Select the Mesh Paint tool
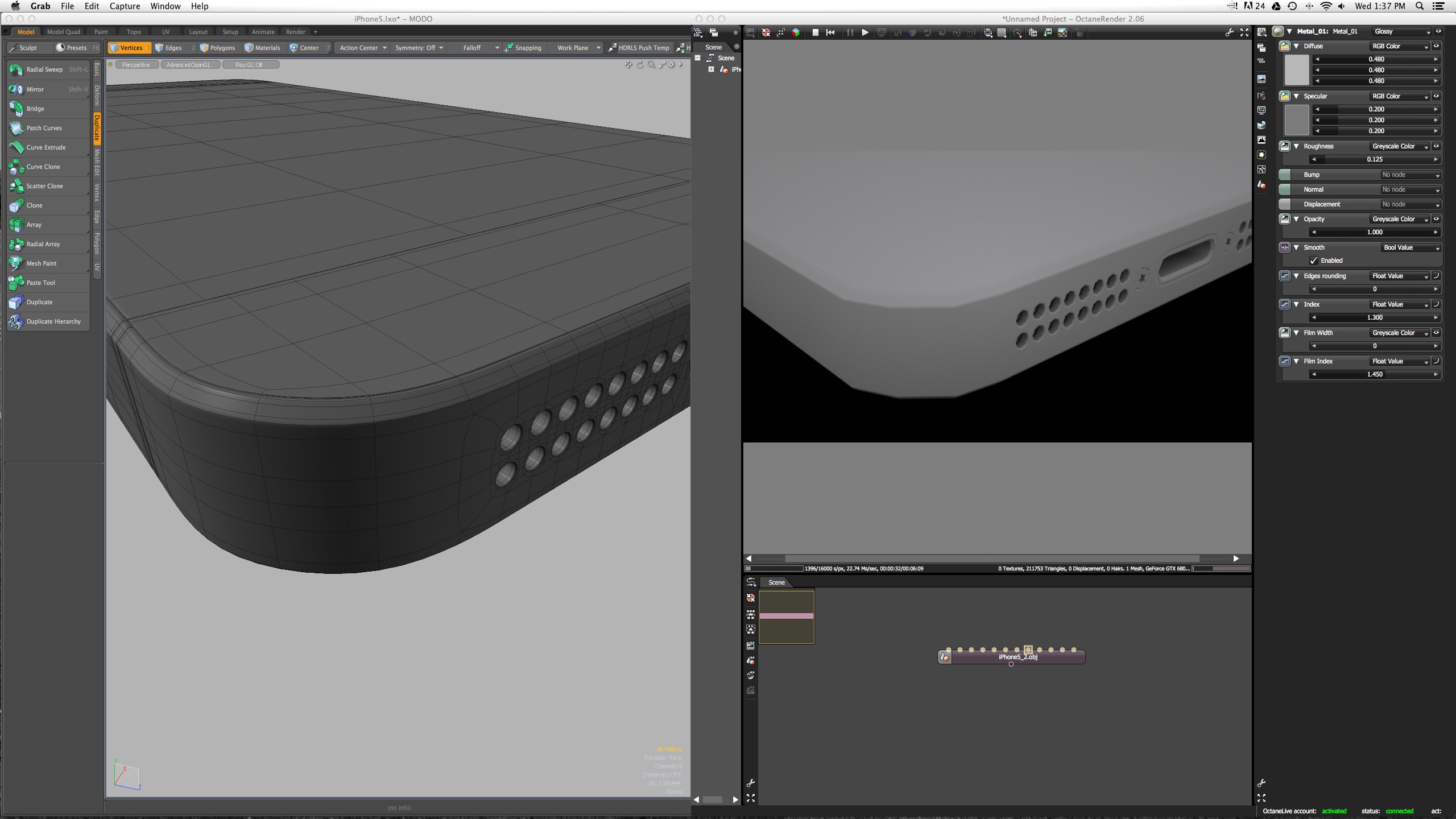Screen dimensions: 1456x819 41,263
